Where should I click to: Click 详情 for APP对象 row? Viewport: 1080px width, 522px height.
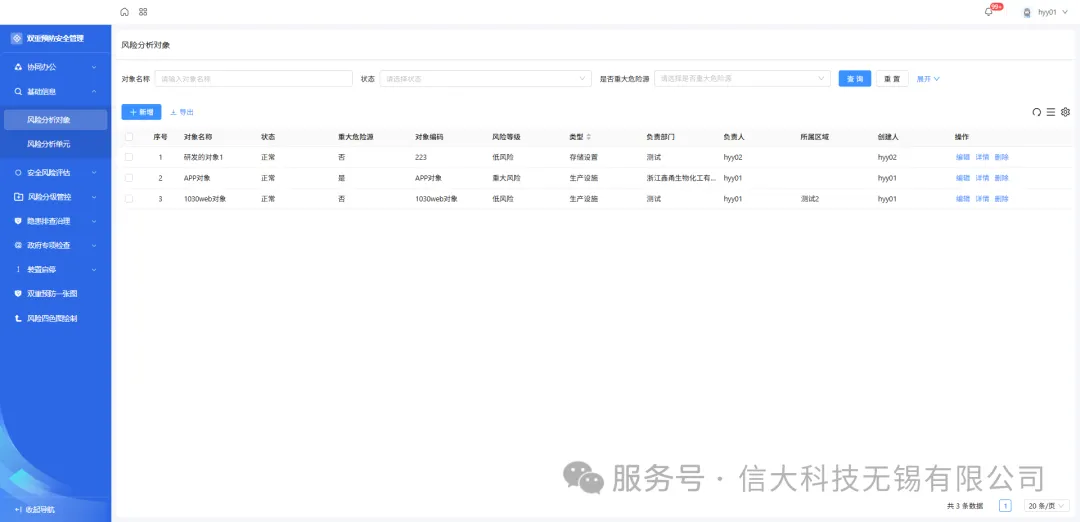(x=982, y=178)
